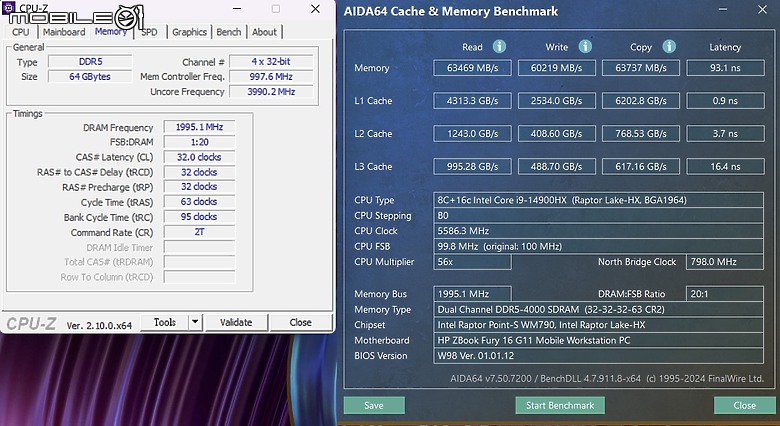Image resolution: width=780 pixels, height=426 pixels.
Task: Click the North Bridge Clock value 798.0 MHz
Action: tap(725, 262)
